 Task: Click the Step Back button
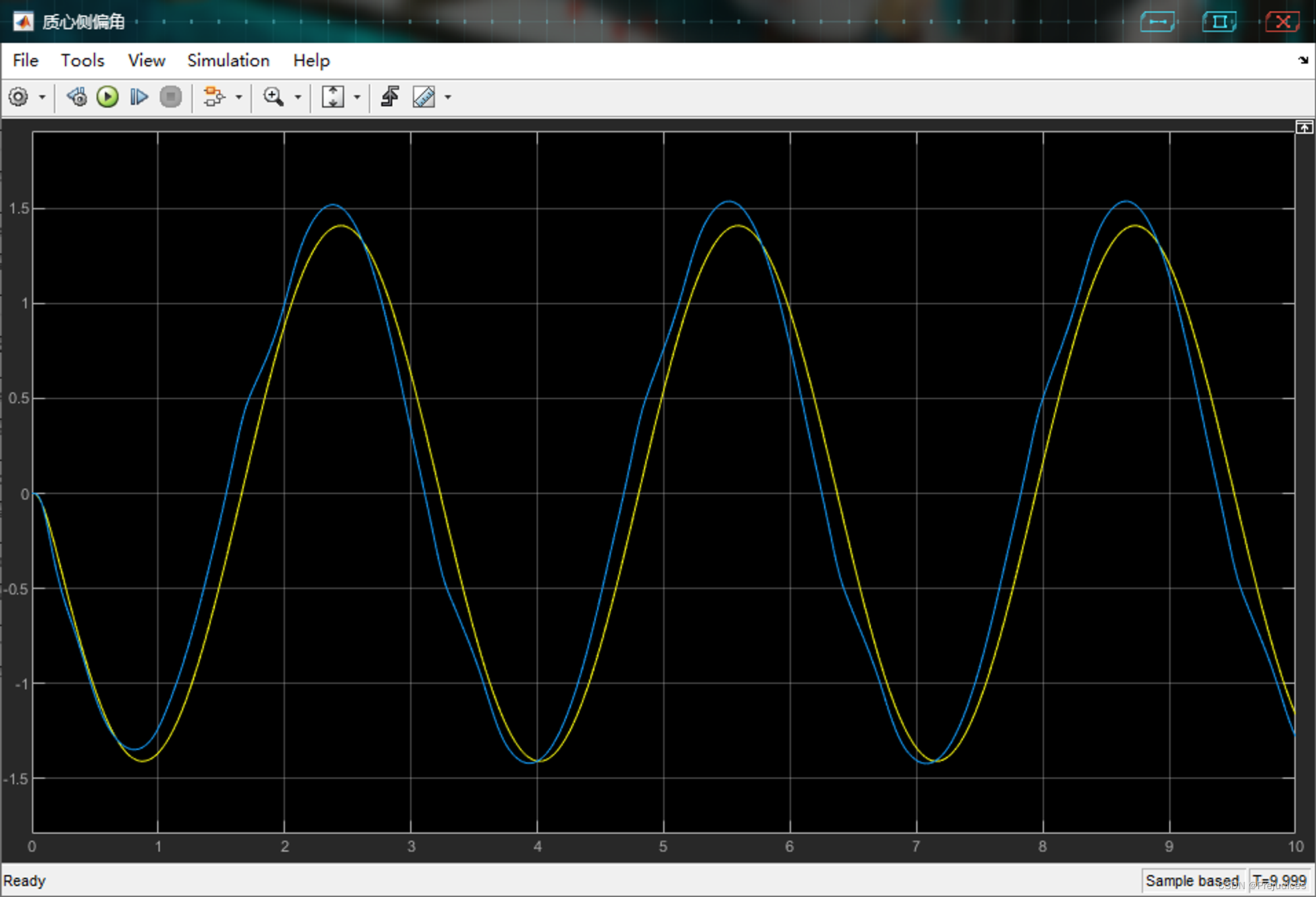pos(77,97)
